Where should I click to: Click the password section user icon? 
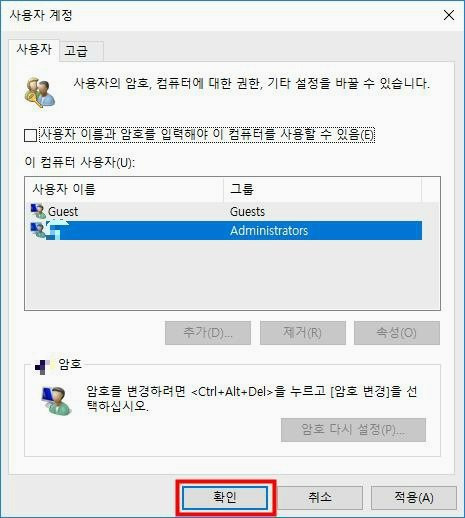[56, 401]
